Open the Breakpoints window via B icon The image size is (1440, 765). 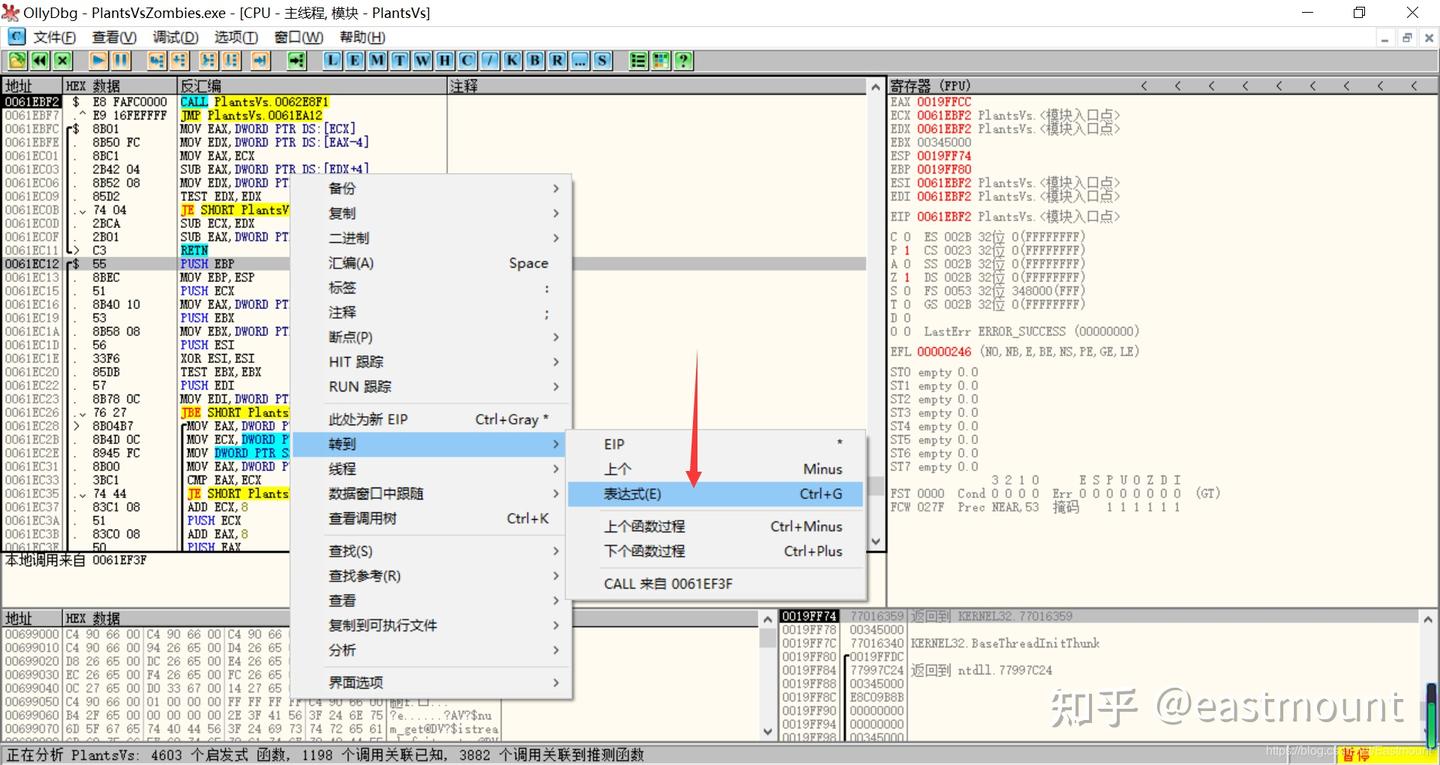pos(534,60)
